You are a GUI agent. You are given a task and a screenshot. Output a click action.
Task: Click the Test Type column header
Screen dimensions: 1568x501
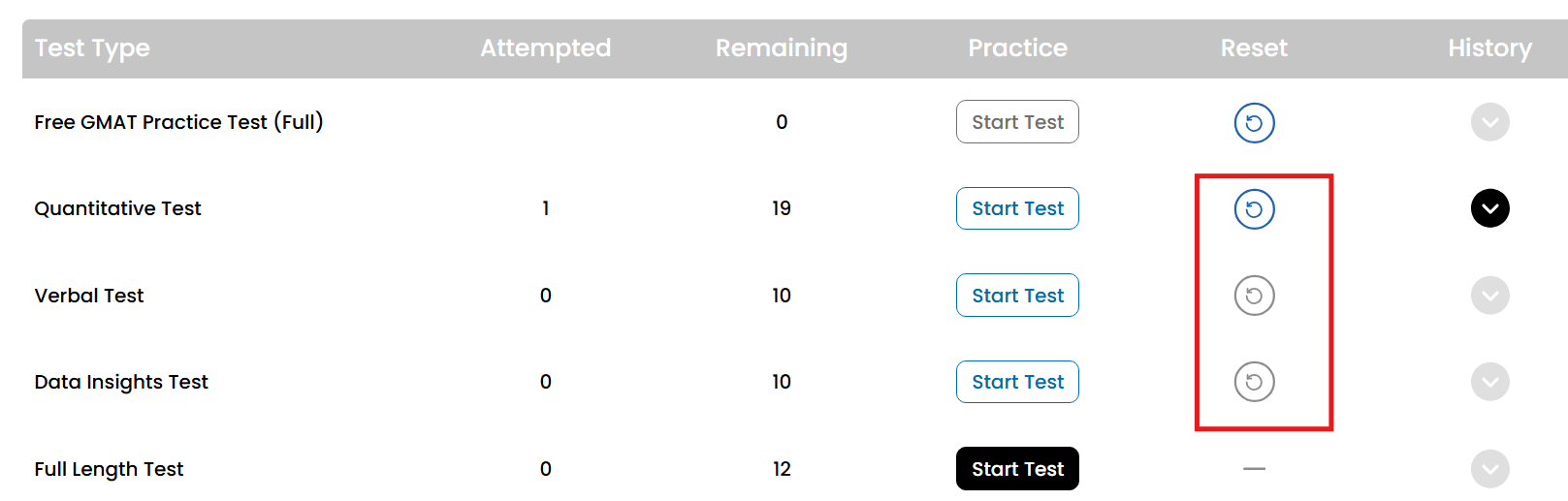(92, 48)
